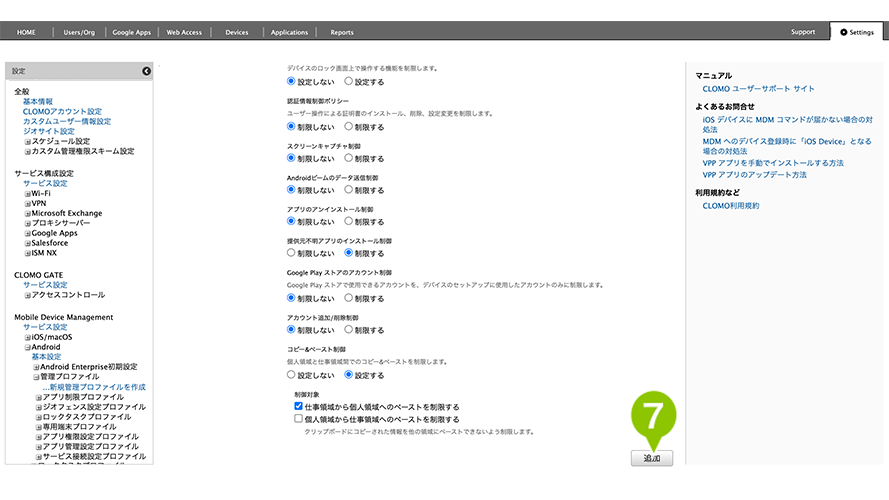Open VPP アプリを手動でインストールする方法 link

pos(773,163)
